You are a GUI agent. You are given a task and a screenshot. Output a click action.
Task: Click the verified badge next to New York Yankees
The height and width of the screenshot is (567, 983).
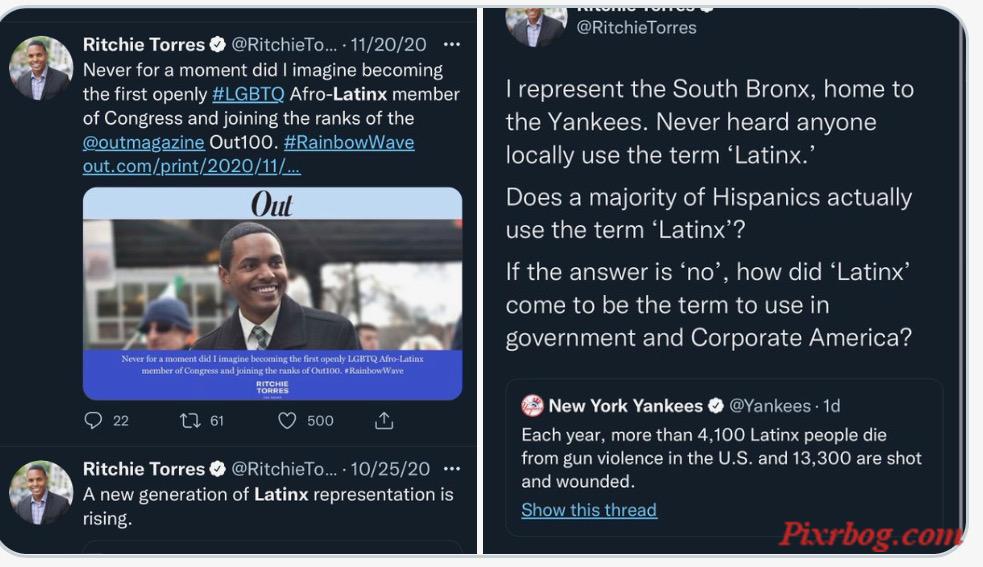click(715, 406)
